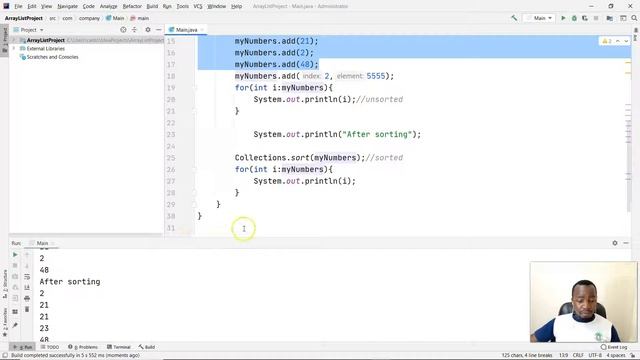Open the Refactor menu
Screen dimensions: 640x360
pyautogui.click(x=132, y=6)
